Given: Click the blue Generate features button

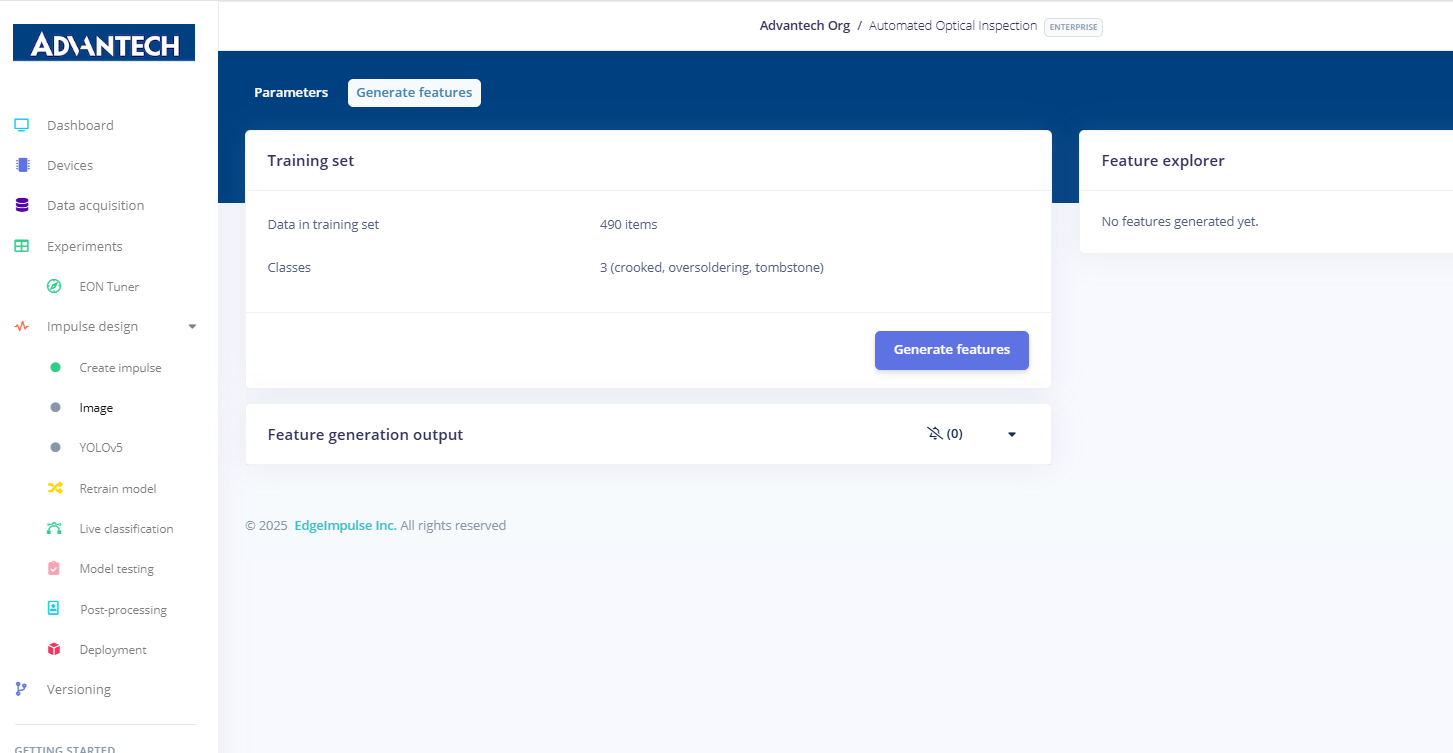Looking at the screenshot, I should pos(951,350).
